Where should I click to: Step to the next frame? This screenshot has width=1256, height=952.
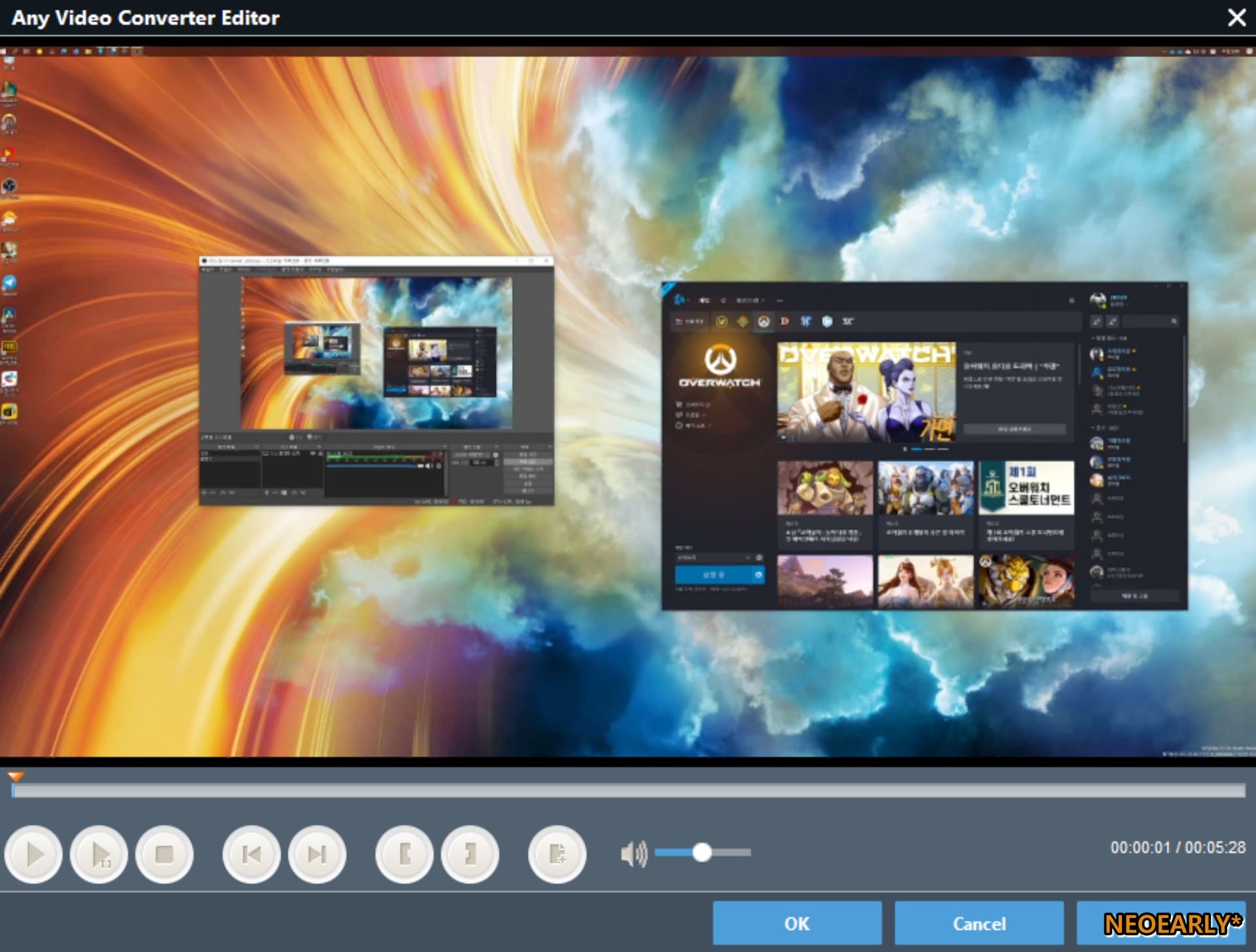coord(317,854)
